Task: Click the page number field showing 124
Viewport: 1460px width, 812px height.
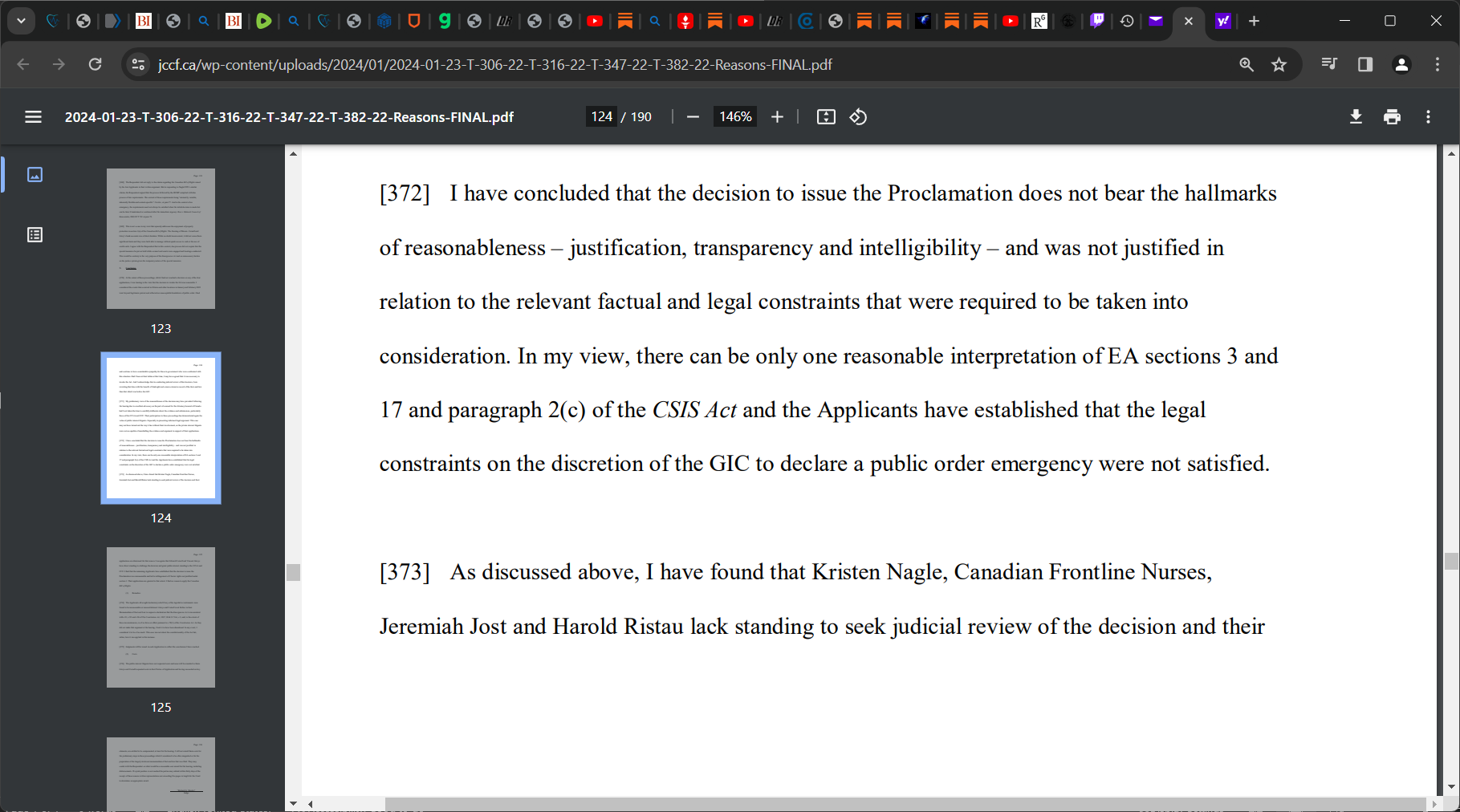Action: 602,117
